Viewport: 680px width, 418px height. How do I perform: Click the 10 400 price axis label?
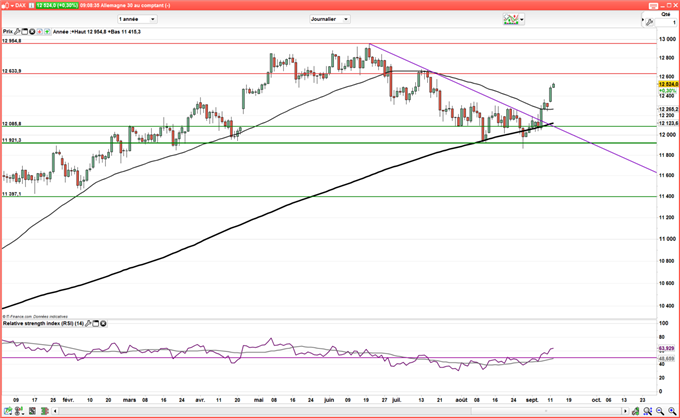[x=667, y=306]
